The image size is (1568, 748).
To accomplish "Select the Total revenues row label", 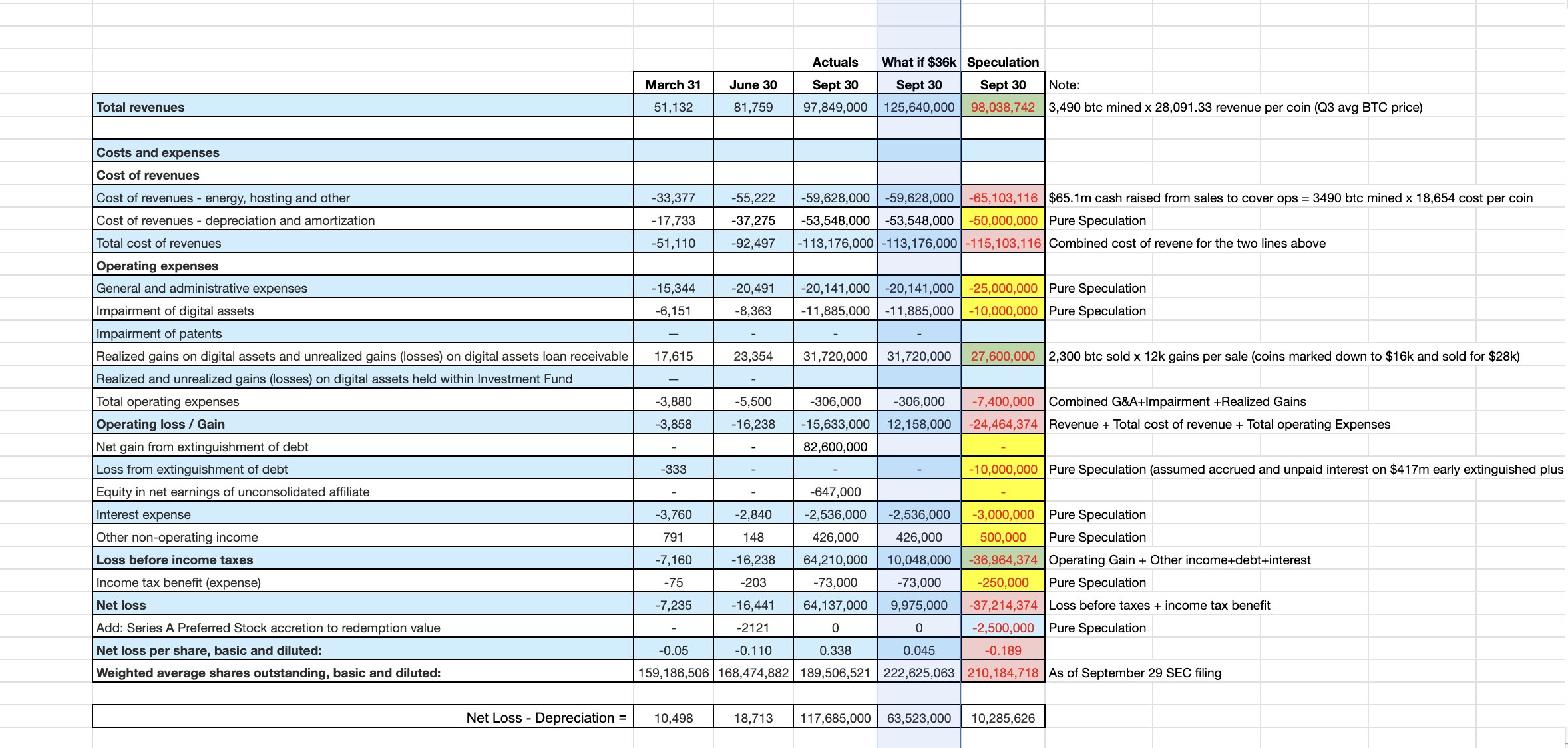I will coord(140,107).
